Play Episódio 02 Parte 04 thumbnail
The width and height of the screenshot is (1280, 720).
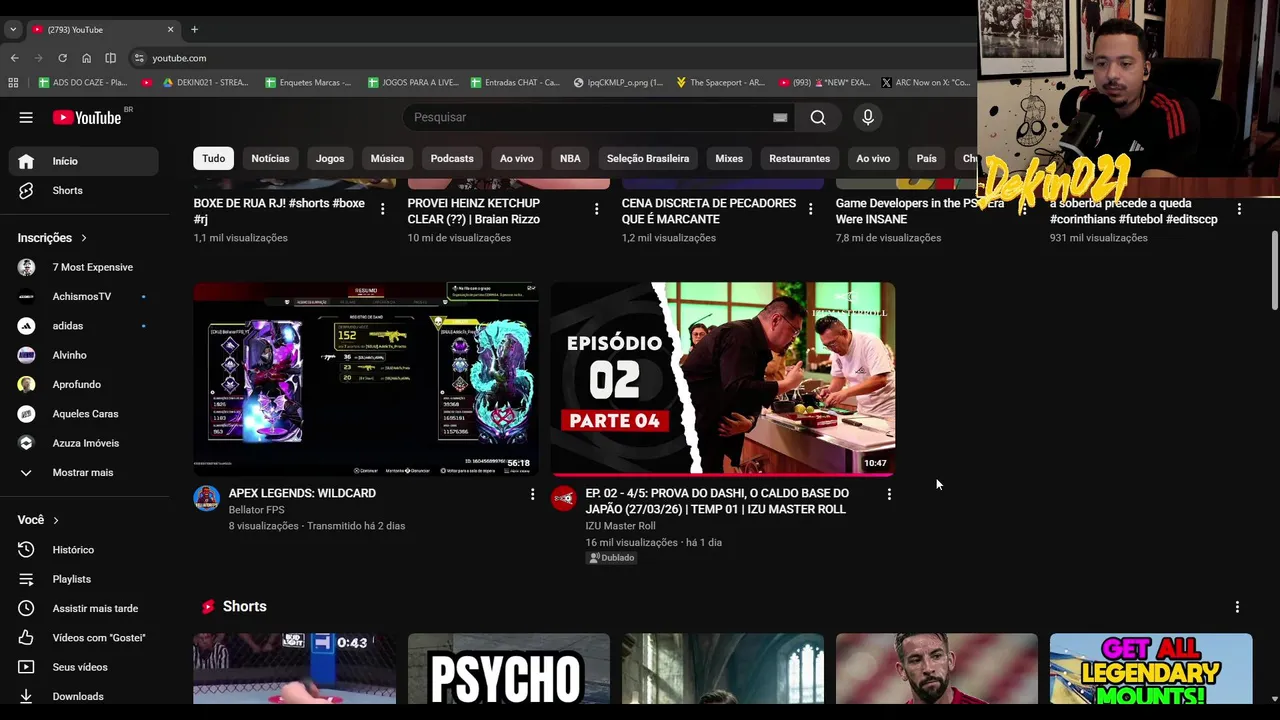coord(723,379)
